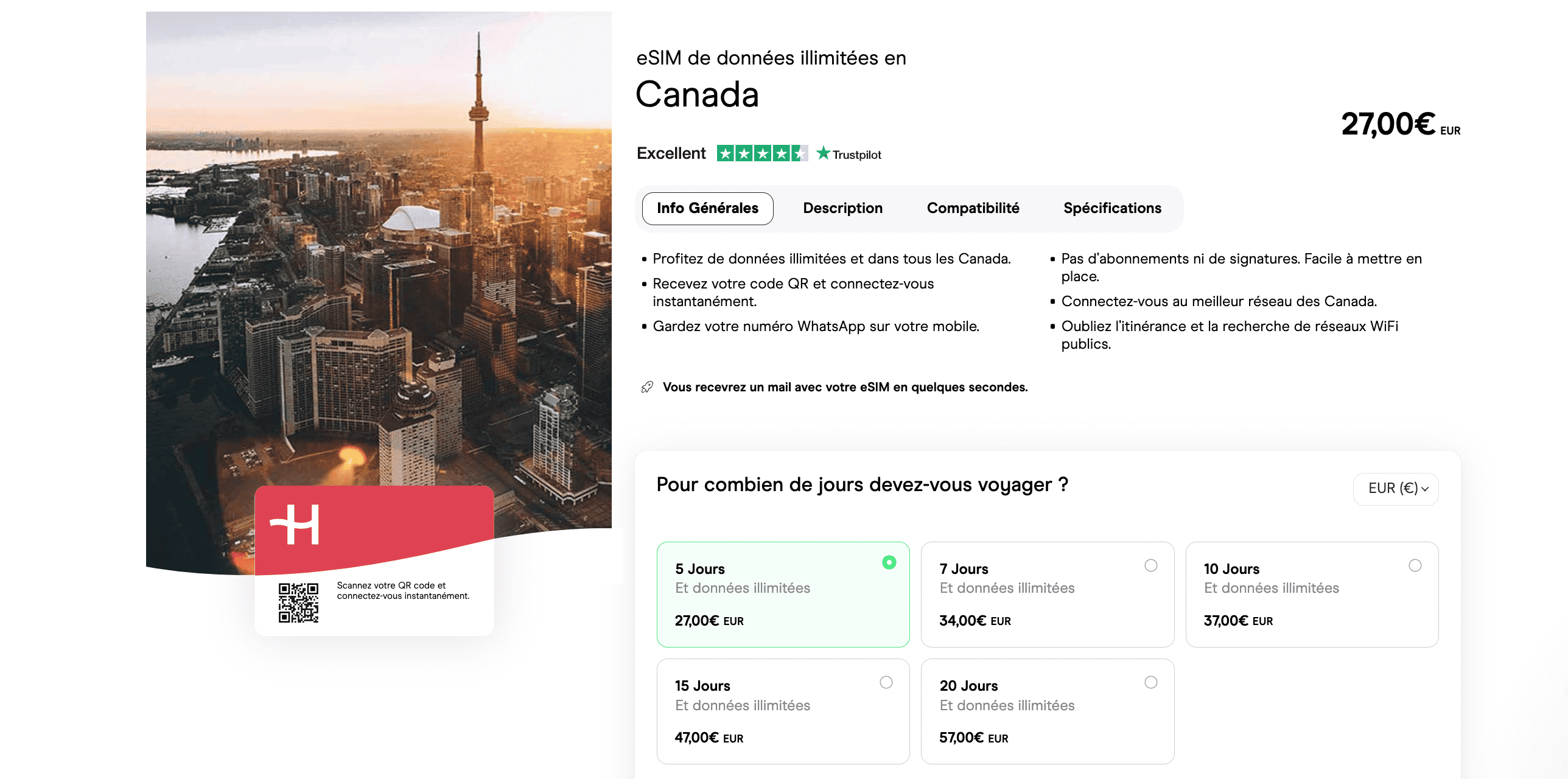Click 'eSIM de données illimitées en' subtitle
Screen dimensions: 1568x779
(x=771, y=58)
